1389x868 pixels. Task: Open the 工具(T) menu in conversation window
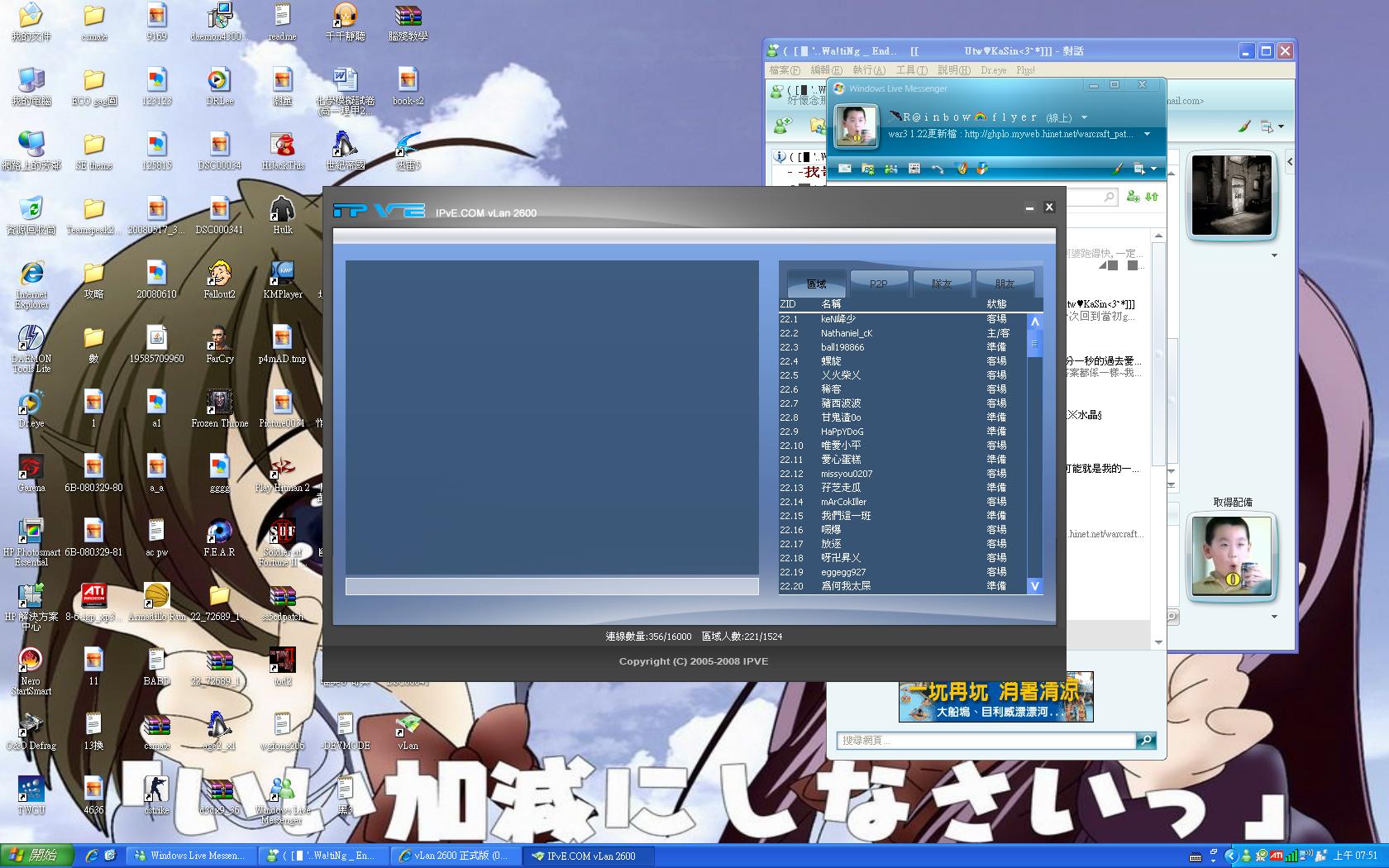click(x=911, y=70)
